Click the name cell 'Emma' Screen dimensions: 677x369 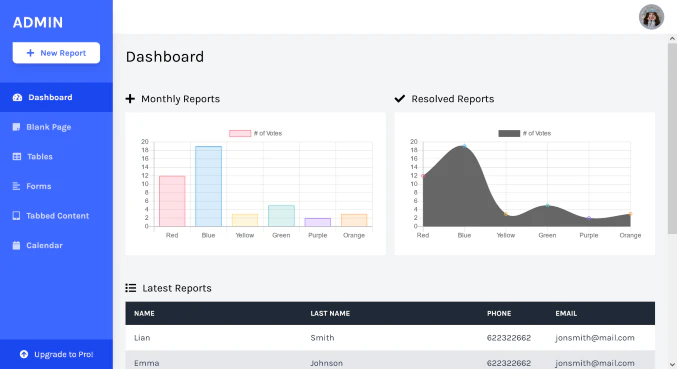[146, 363]
